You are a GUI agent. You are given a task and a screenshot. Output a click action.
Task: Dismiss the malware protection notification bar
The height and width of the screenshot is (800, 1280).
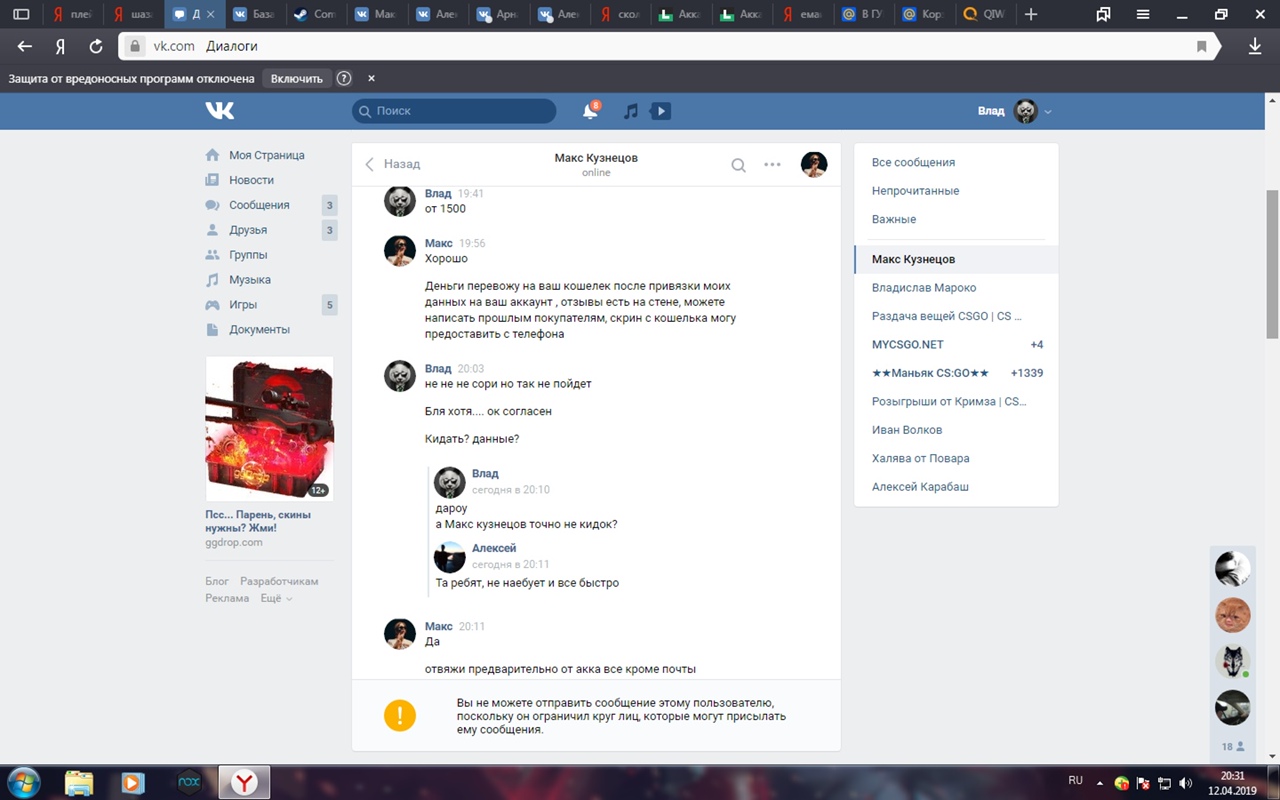(x=371, y=78)
